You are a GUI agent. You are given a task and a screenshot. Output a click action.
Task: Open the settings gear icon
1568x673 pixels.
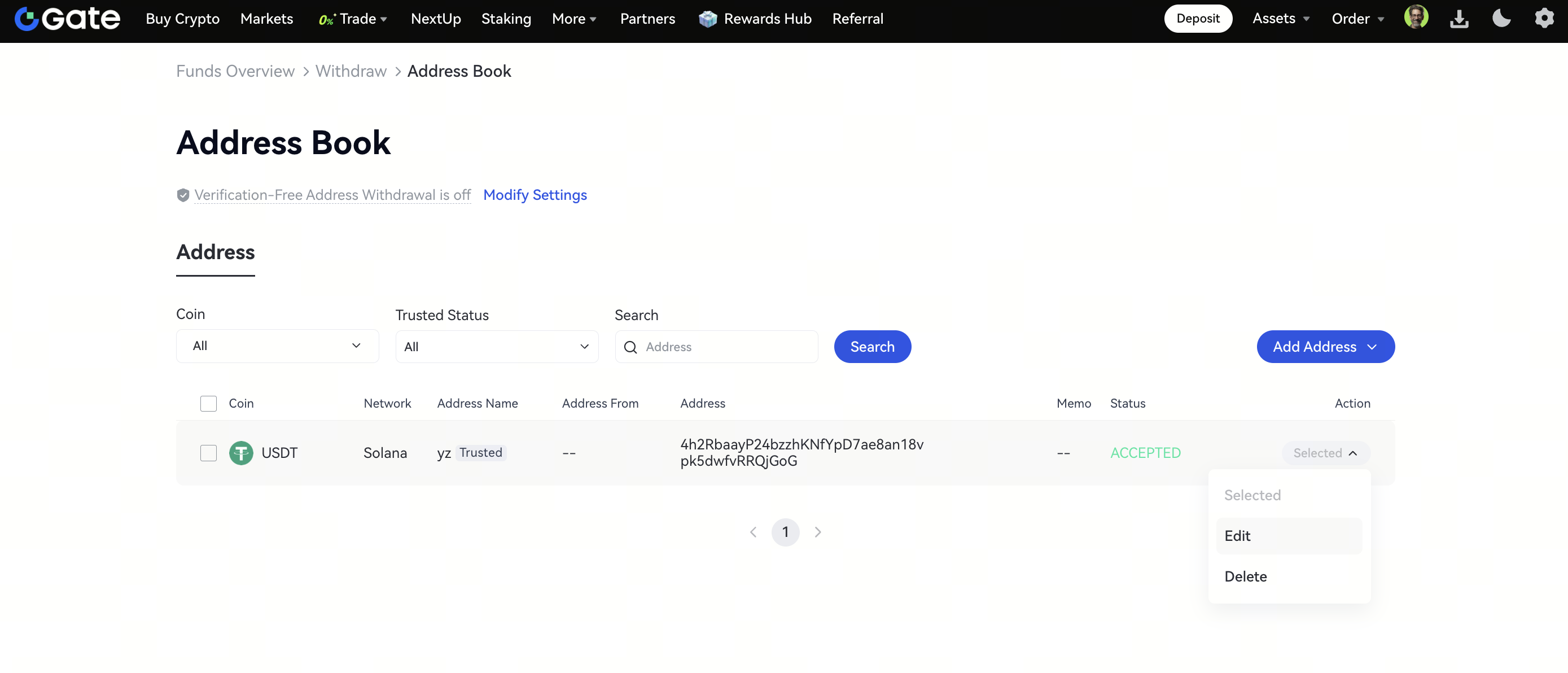click(x=1544, y=19)
